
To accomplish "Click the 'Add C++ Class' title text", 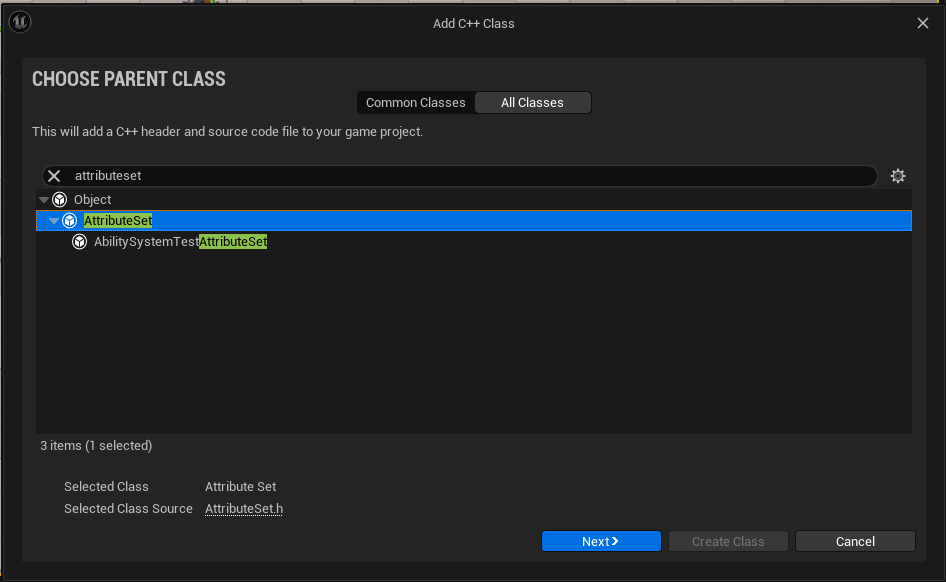I will point(474,24).
